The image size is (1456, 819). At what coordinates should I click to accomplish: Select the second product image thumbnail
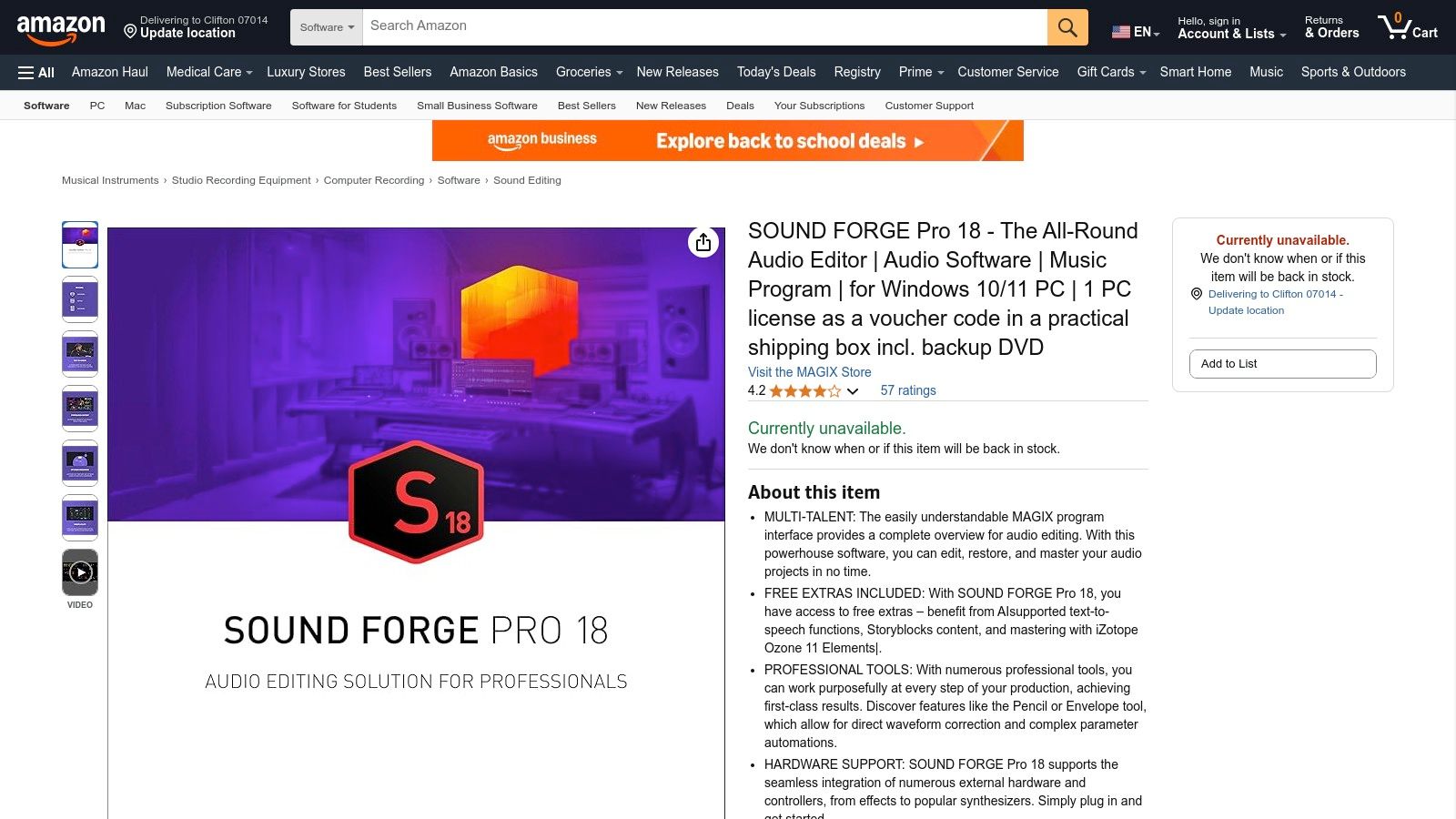click(80, 299)
